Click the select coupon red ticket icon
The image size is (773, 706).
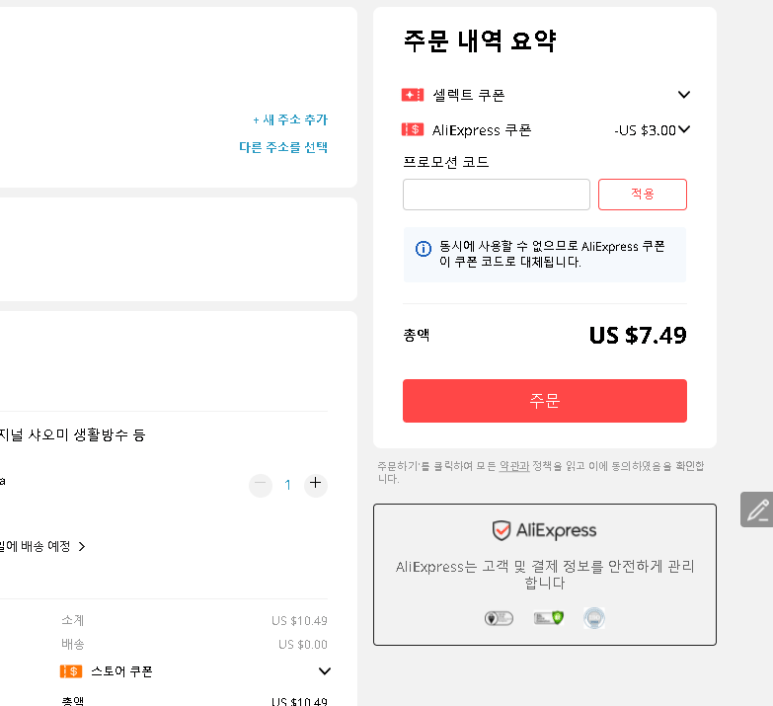412,95
